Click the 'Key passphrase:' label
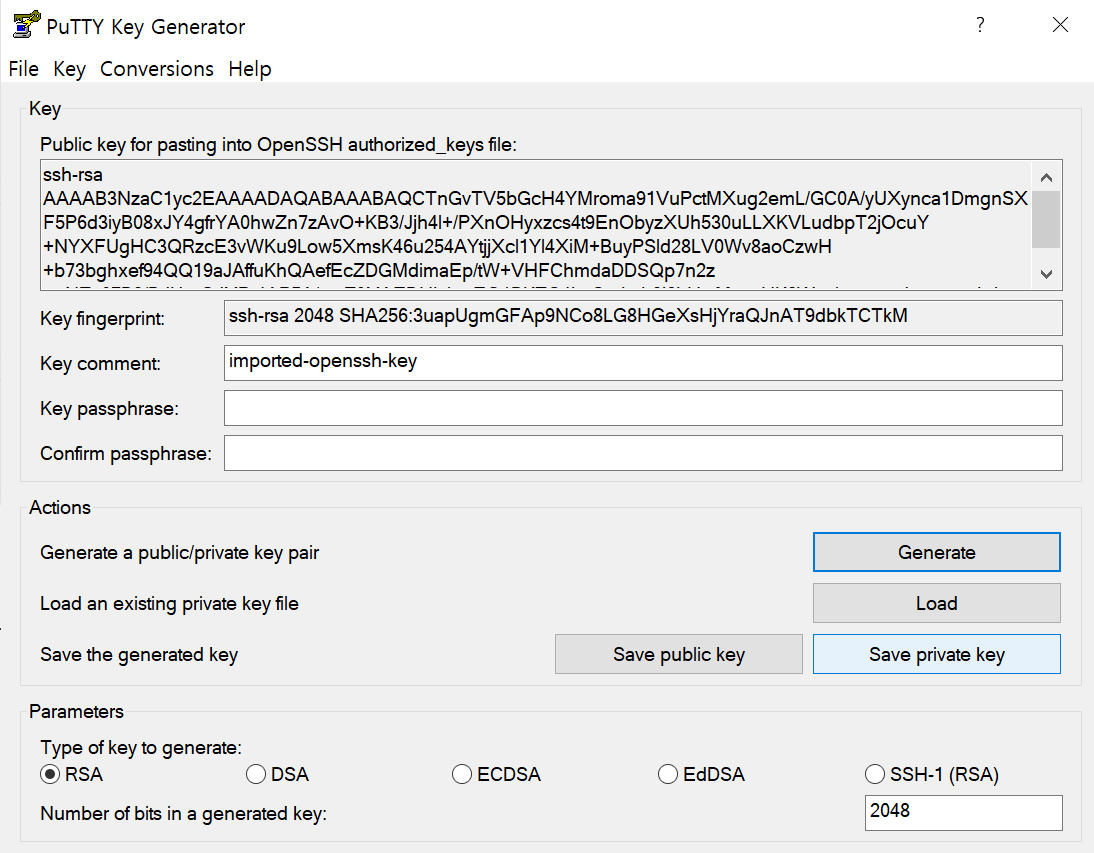This screenshot has width=1094, height=853. coord(110,409)
